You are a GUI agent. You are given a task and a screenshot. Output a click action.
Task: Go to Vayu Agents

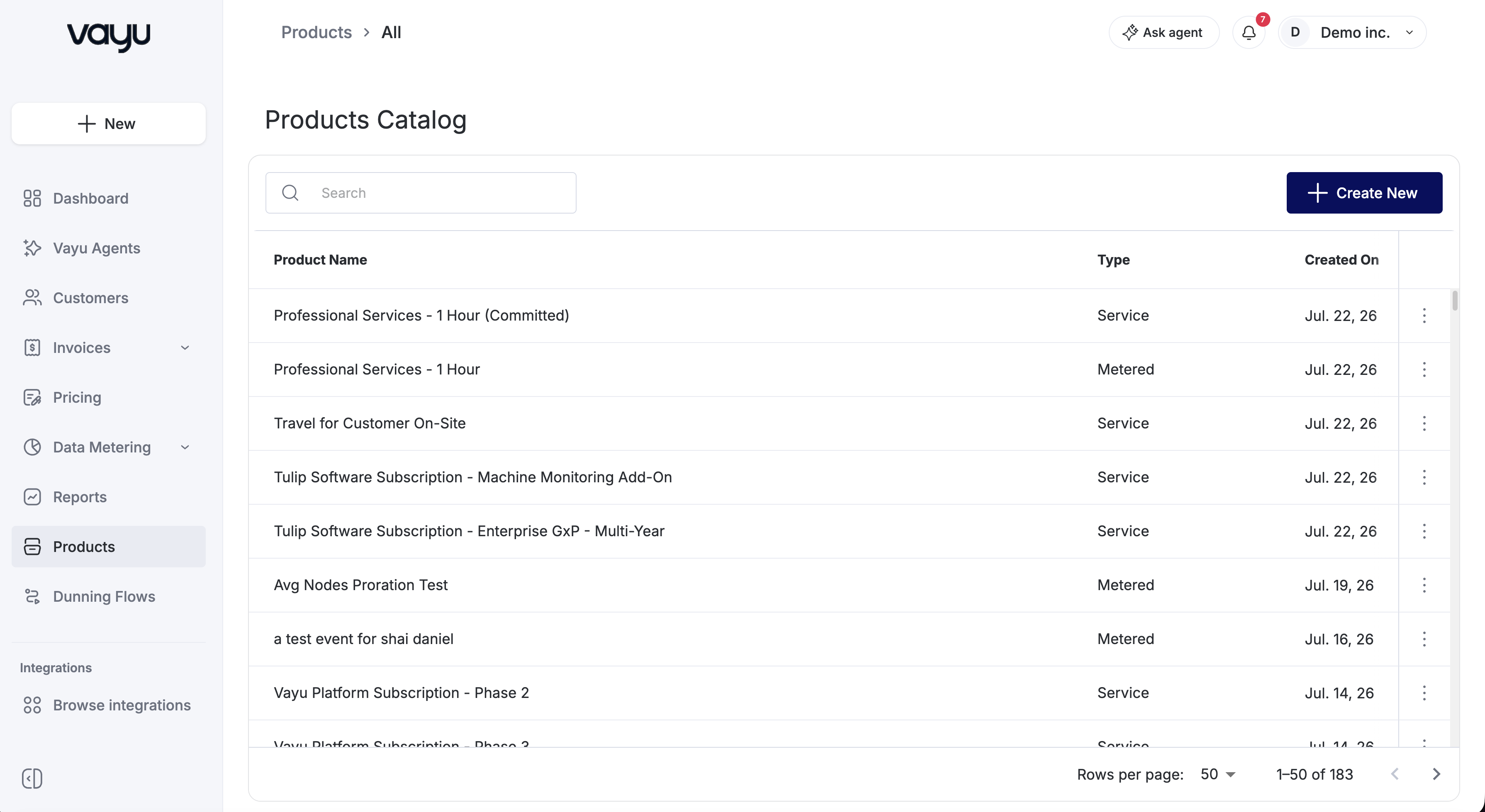click(108, 248)
